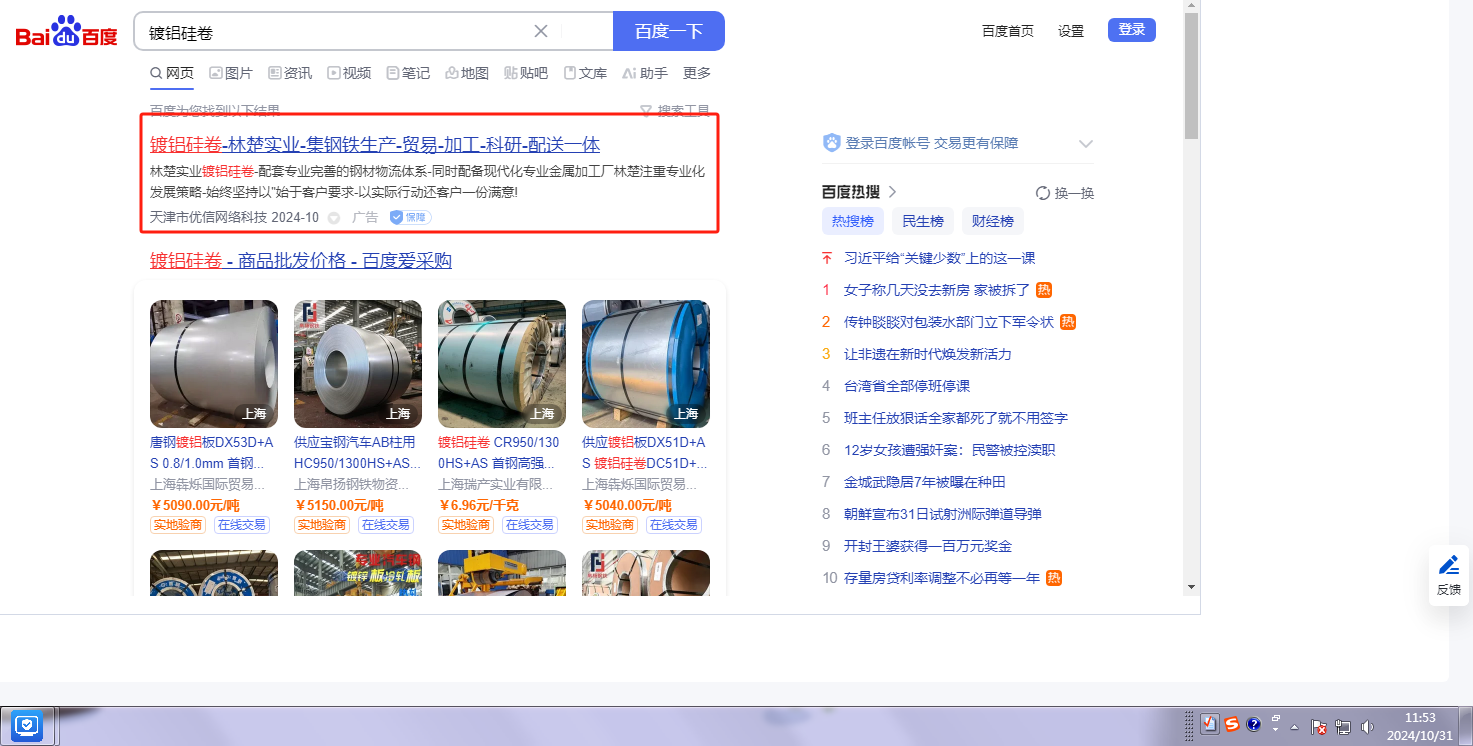The height and width of the screenshot is (746, 1473).
Task: Go to the 视频 tab
Action: click(349, 73)
